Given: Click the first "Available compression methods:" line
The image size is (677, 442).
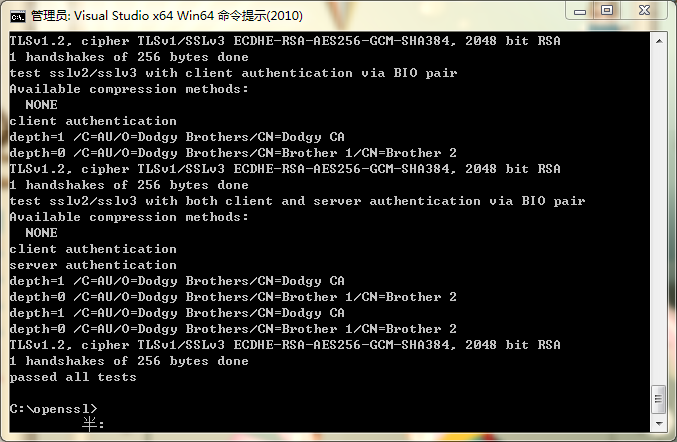Looking at the screenshot, I should (x=129, y=89).
